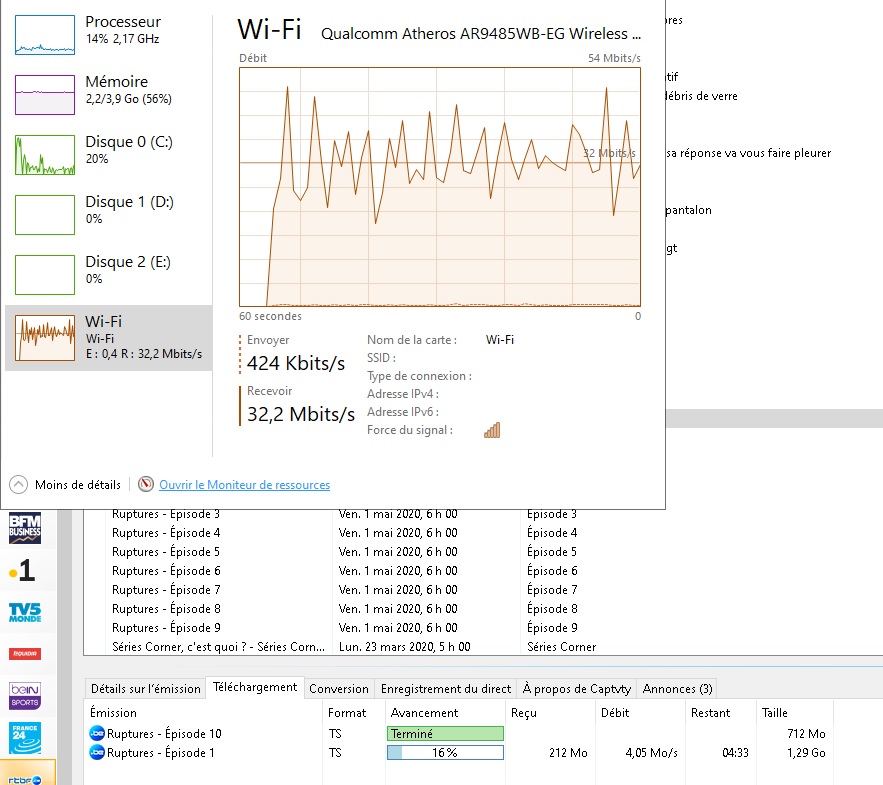Choose the TV5 Monde channel logo

point(25,612)
